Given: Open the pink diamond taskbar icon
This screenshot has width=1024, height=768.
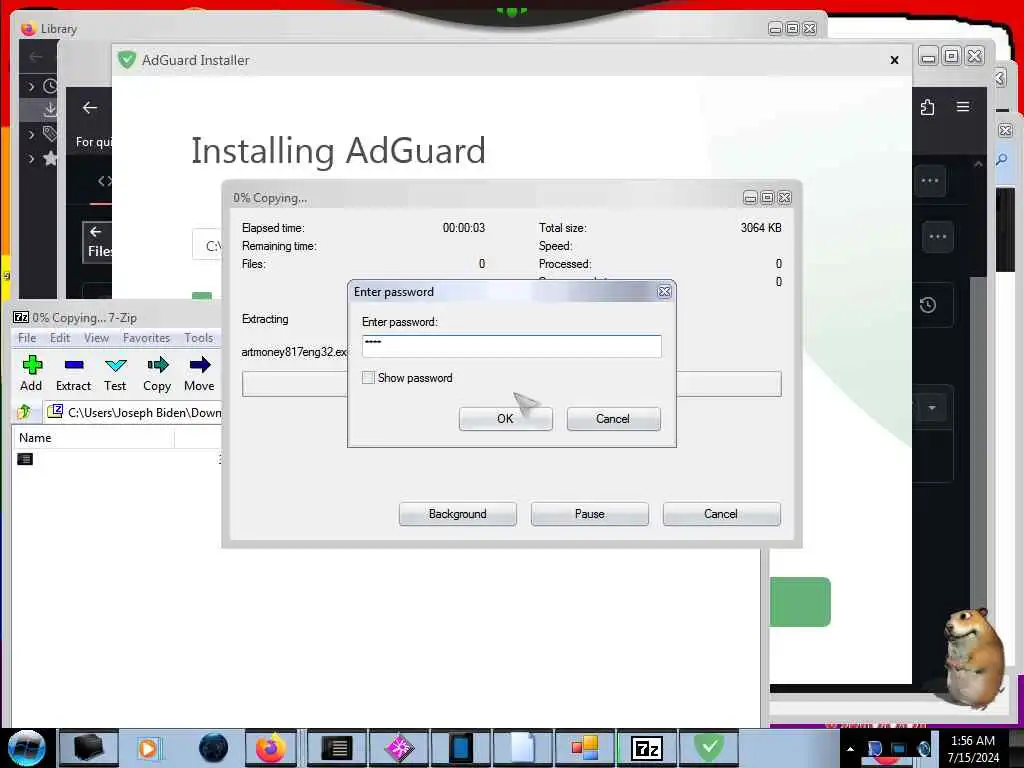Looking at the screenshot, I should click(x=399, y=748).
